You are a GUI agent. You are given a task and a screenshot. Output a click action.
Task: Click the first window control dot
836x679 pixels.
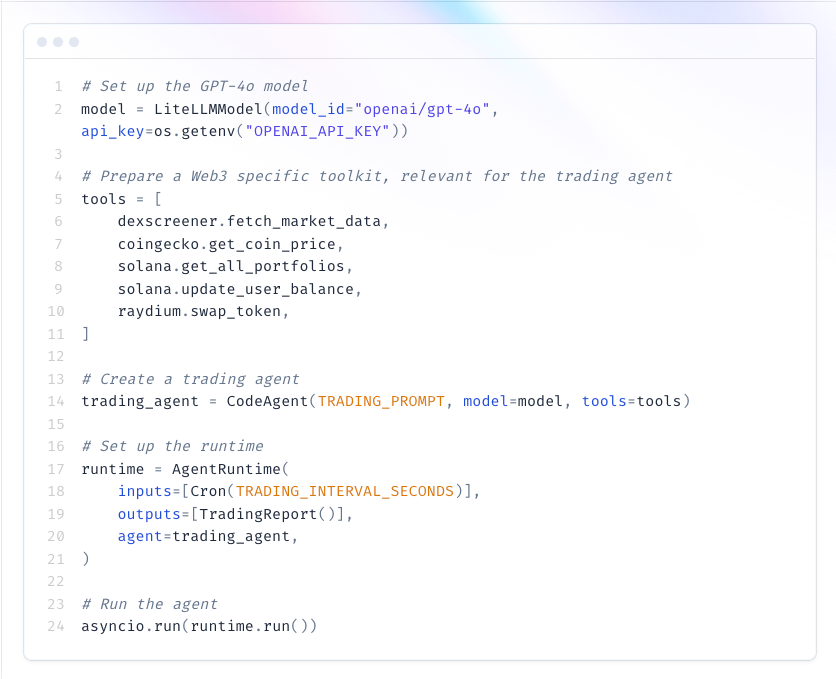42,42
